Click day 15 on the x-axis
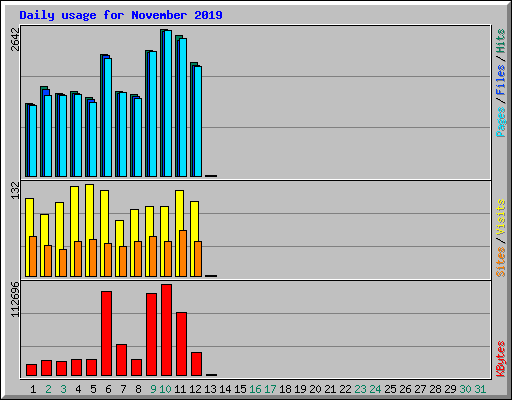The image size is (512, 400). [x=240, y=389]
